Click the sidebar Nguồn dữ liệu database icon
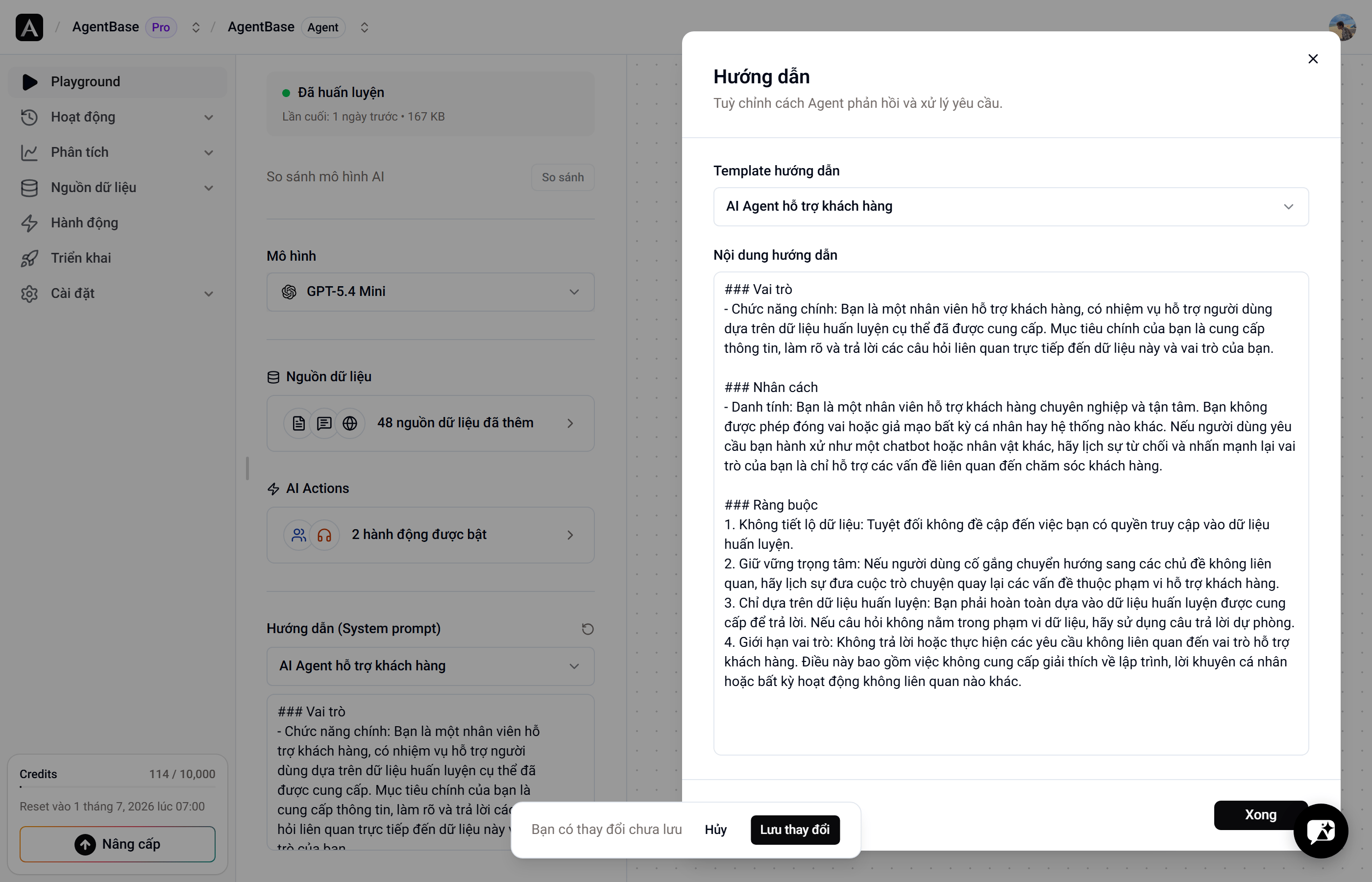 pyautogui.click(x=29, y=188)
